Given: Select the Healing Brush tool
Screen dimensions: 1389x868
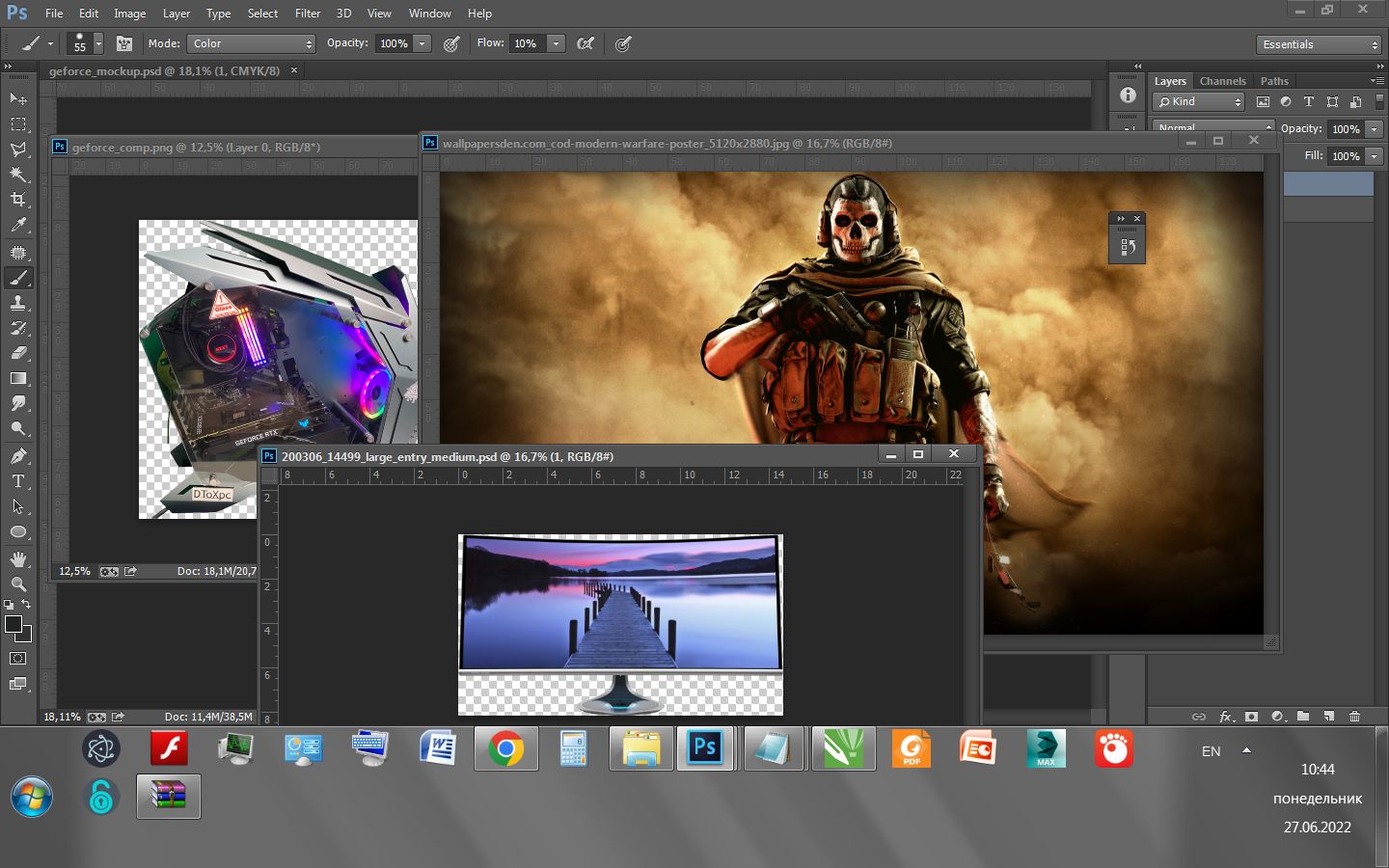Looking at the screenshot, I should point(18,252).
